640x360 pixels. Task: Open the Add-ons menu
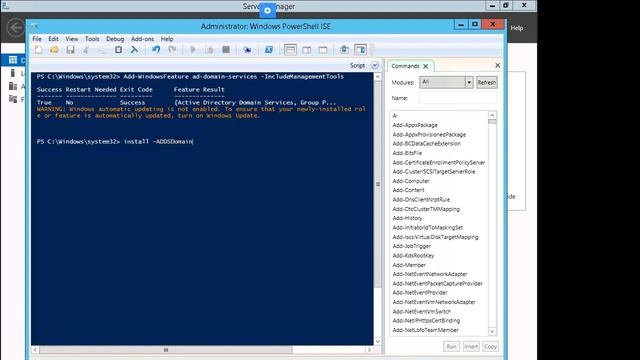click(x=142, y=39)
